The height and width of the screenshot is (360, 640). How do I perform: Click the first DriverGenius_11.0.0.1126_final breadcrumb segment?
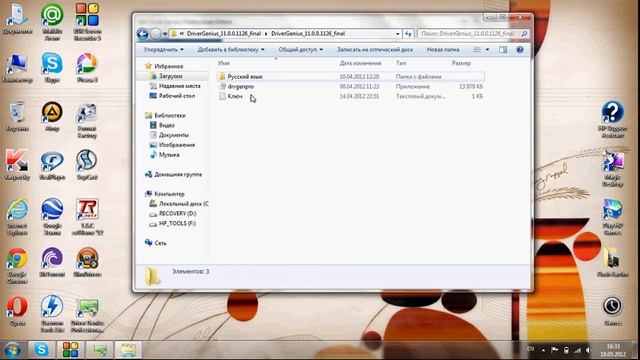(224, 34)
